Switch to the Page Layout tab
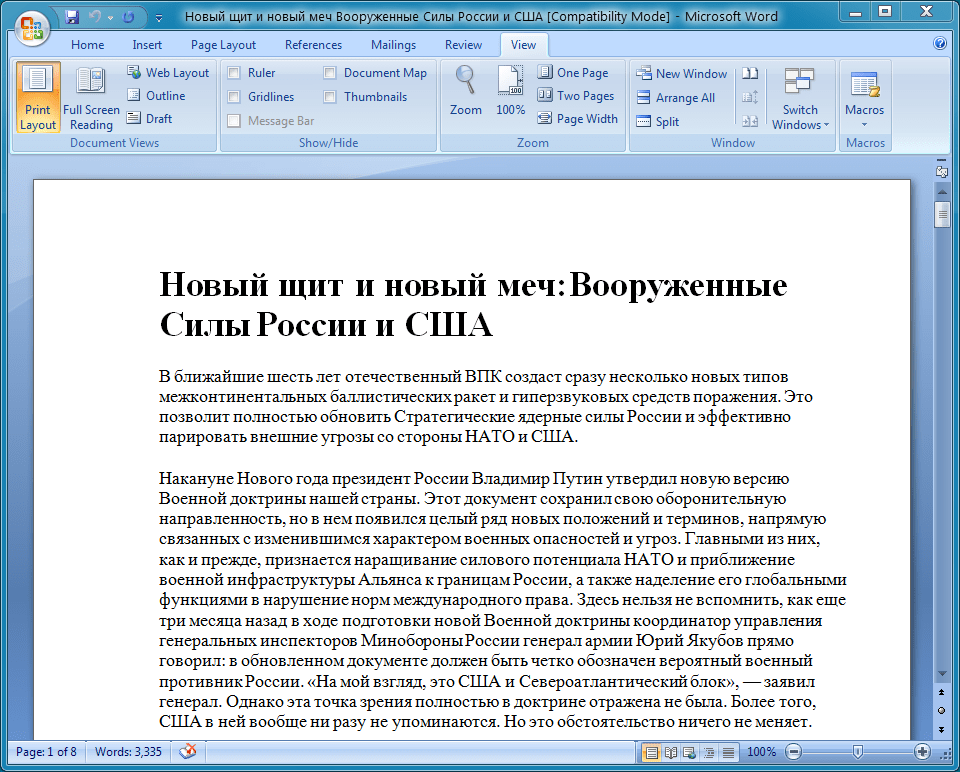Viewport: 960px width, 772px height. click(x=223, y=45)
